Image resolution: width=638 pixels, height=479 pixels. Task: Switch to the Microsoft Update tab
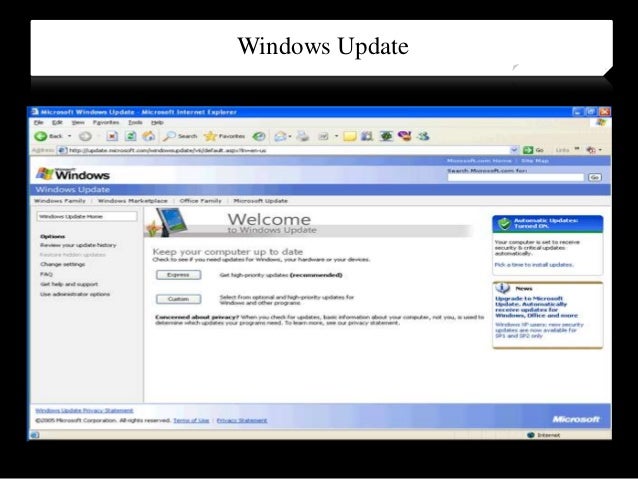click(x=260, y=201)
